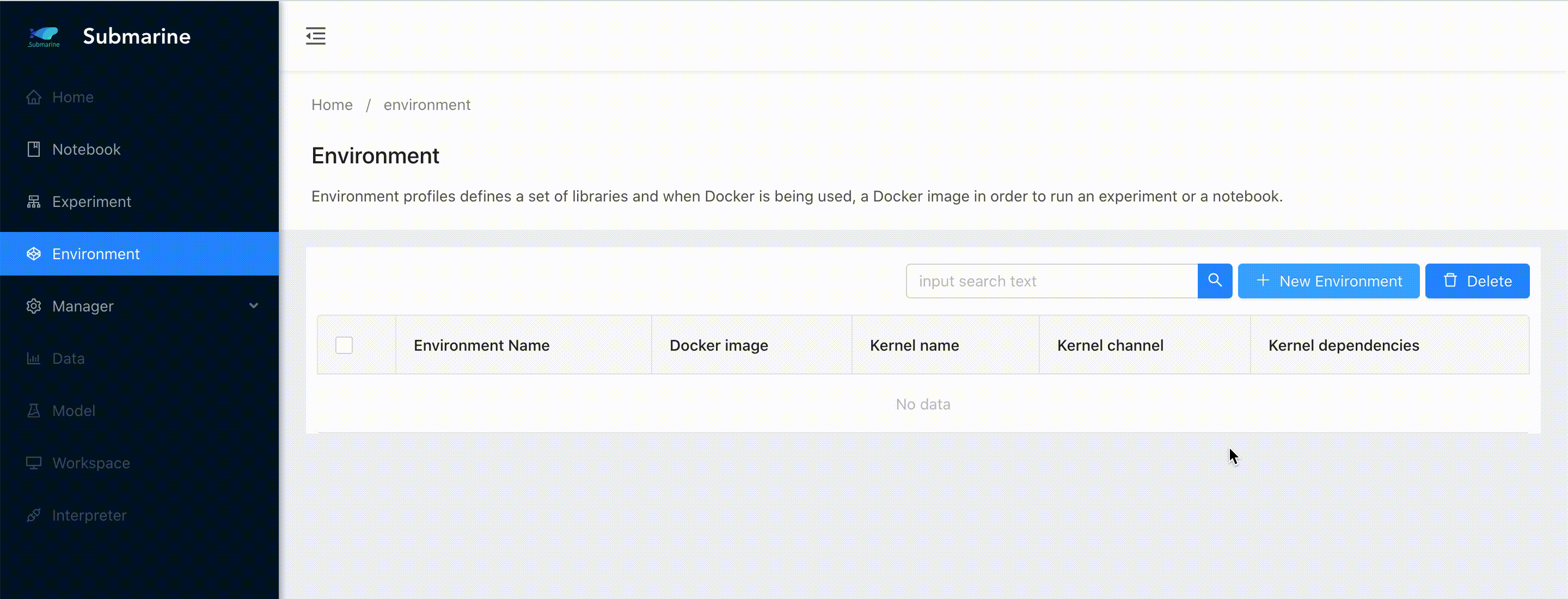
Task: Click the Data bar chart icon
Action: tap(34, 358)
